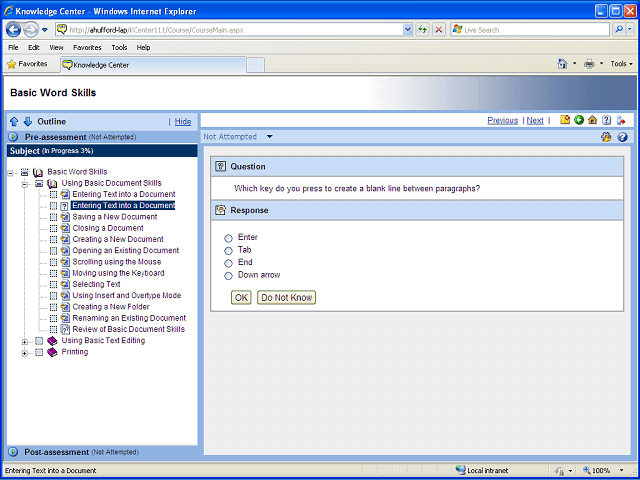Expand the Using Basic Text Editing node
Image resolution: width=640 pixels, height=480 pixels.
(x=25, y=342)
